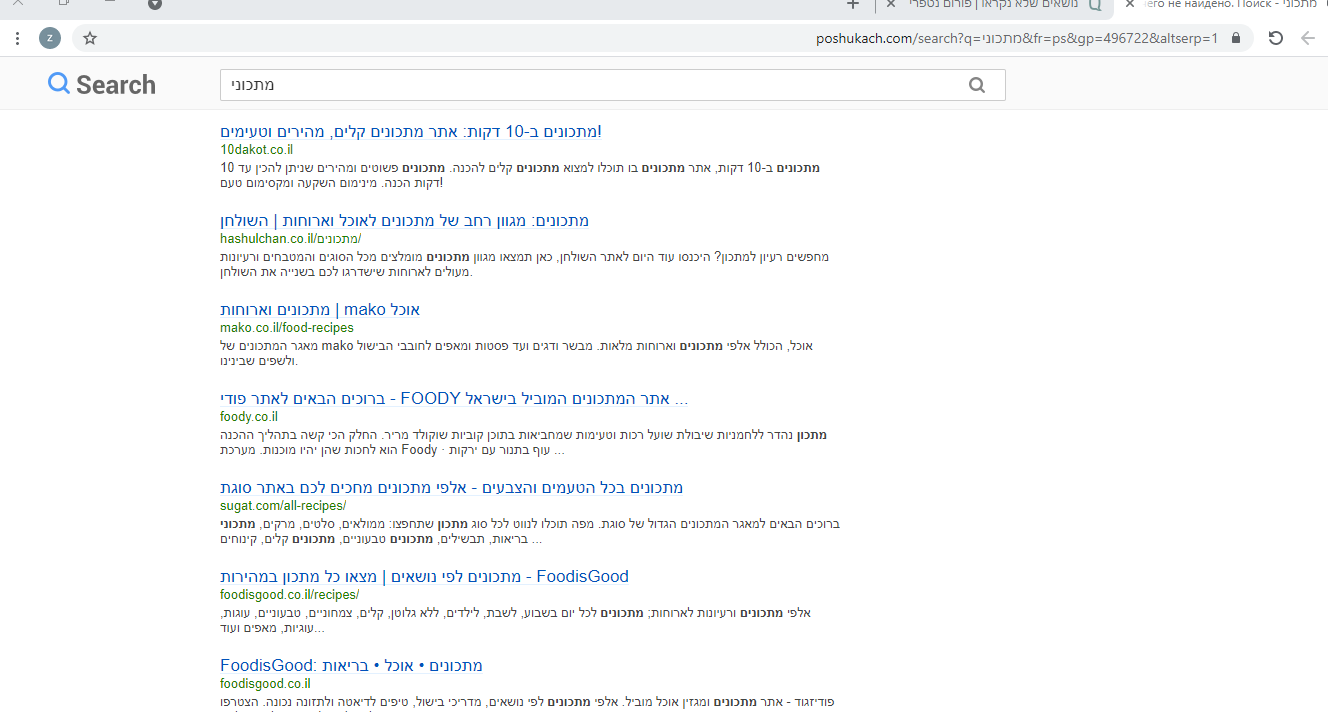Click the profile avatar icon
This screenshot has width=1328, height=712.
coord(50,39)
